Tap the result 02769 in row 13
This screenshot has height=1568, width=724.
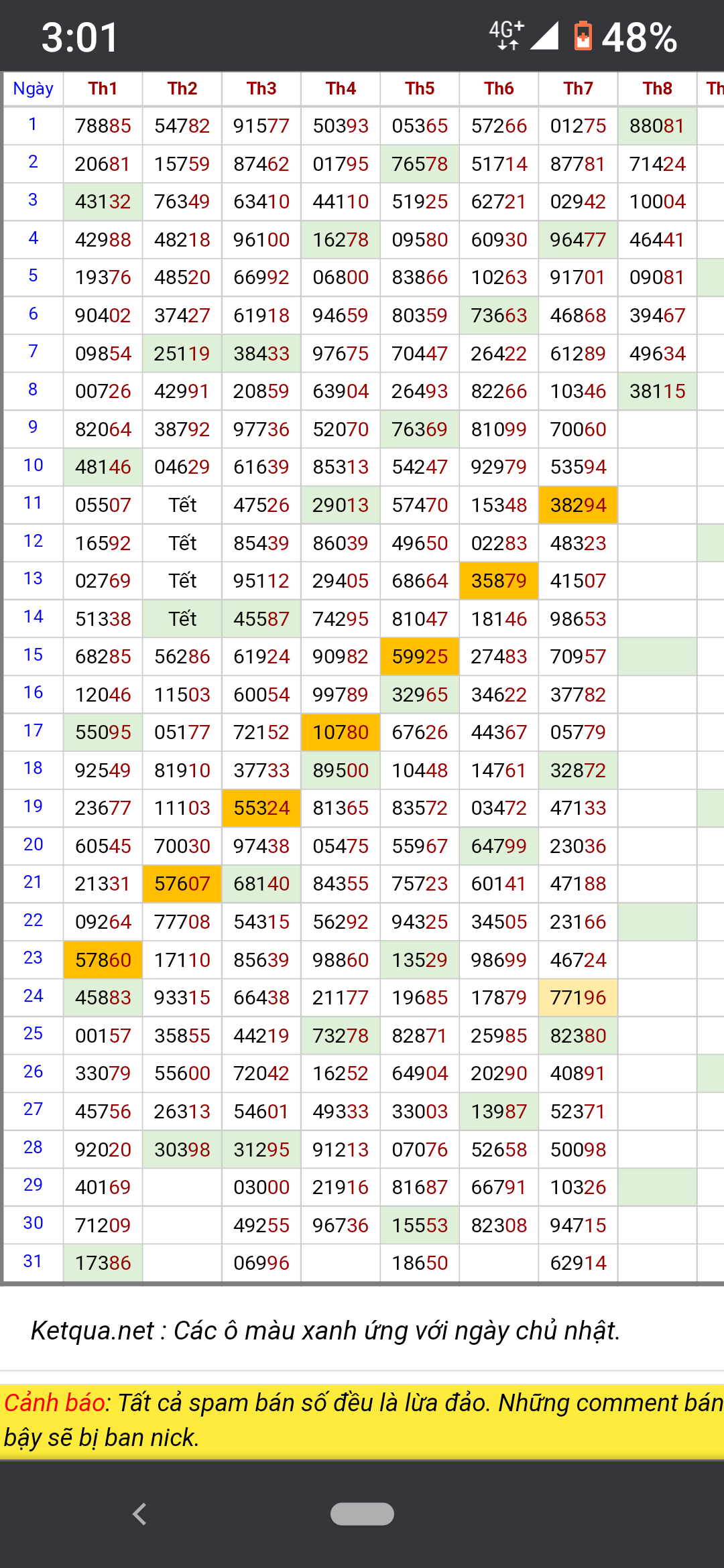[x=103, y=581]
